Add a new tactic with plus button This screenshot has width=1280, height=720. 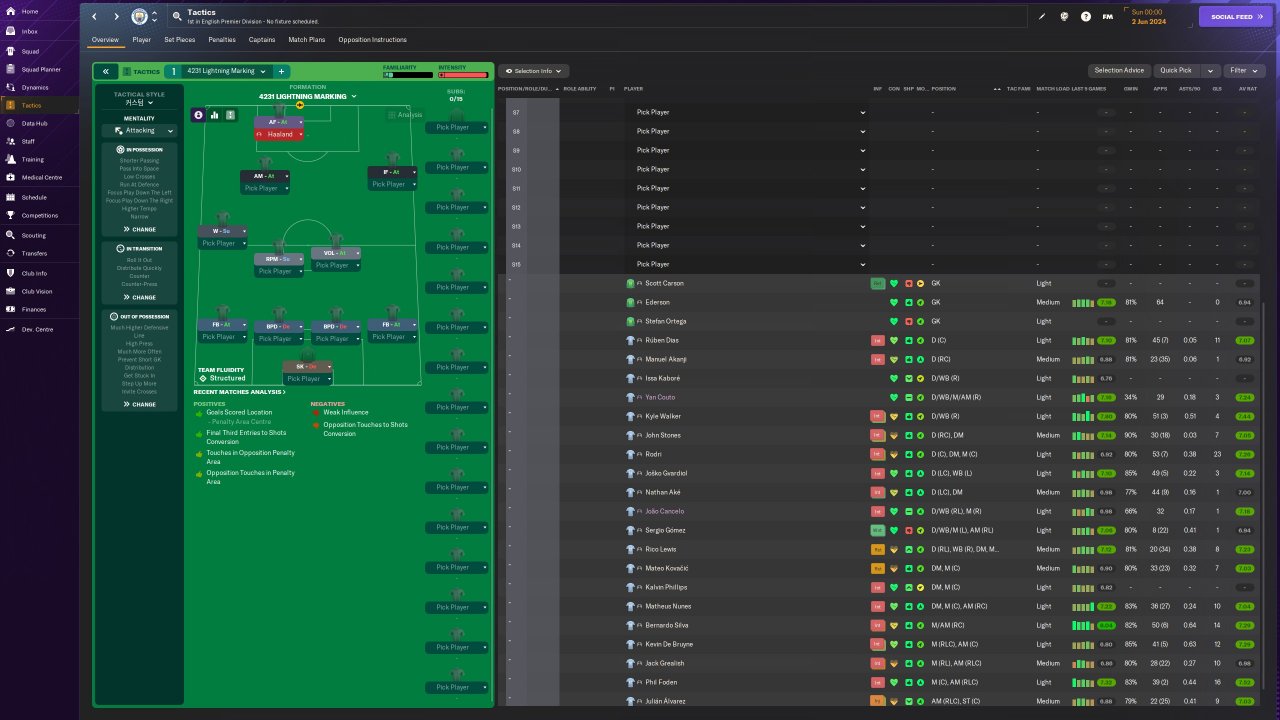(282, 72)
